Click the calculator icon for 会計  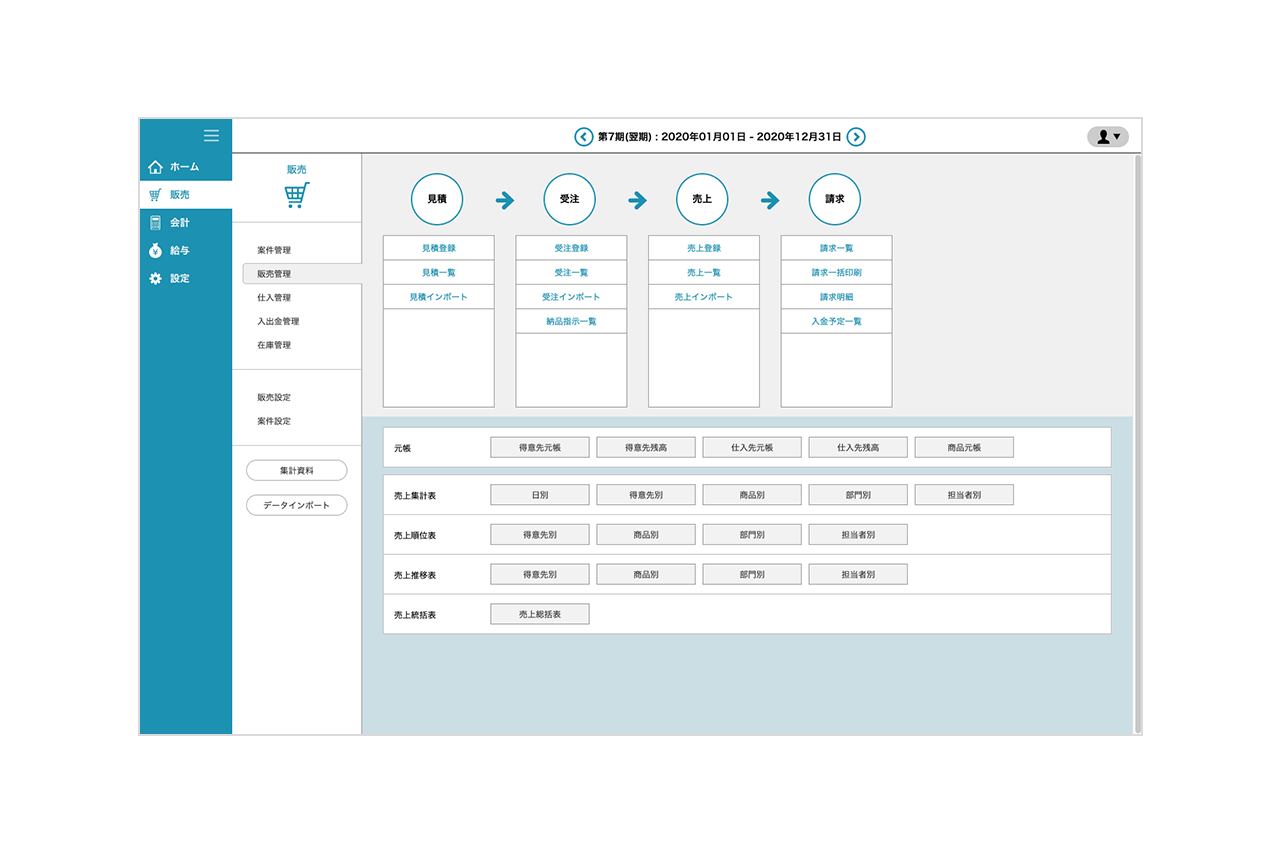click(155, 223)
